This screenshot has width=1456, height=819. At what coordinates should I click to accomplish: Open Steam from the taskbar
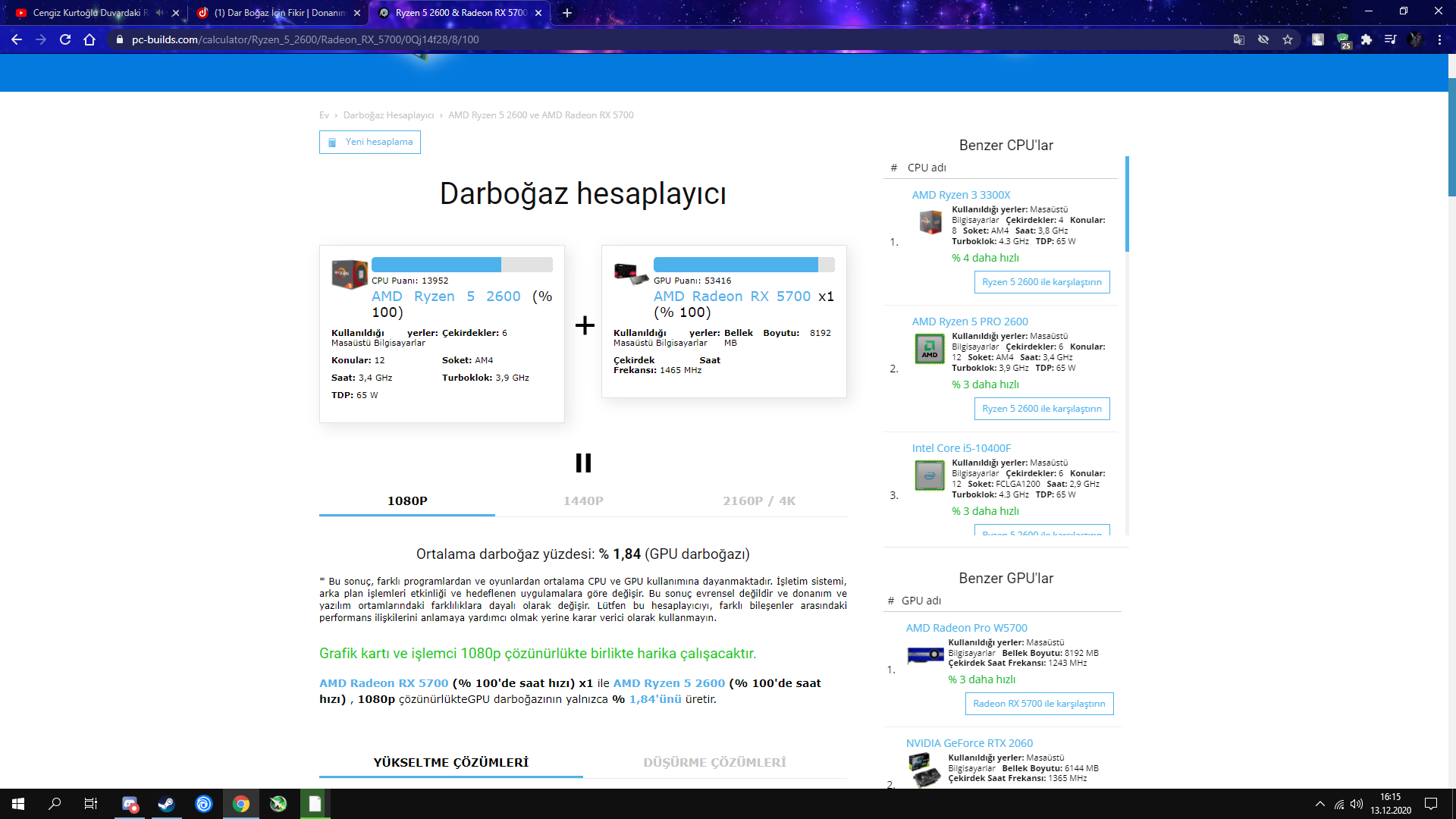(x=167, y=804)
